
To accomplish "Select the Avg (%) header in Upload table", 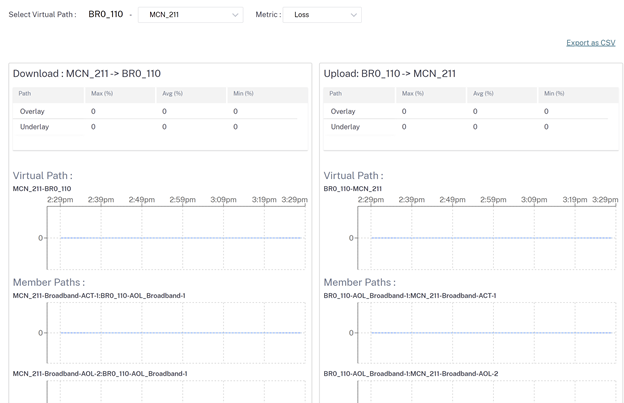I will click(502, 94).
